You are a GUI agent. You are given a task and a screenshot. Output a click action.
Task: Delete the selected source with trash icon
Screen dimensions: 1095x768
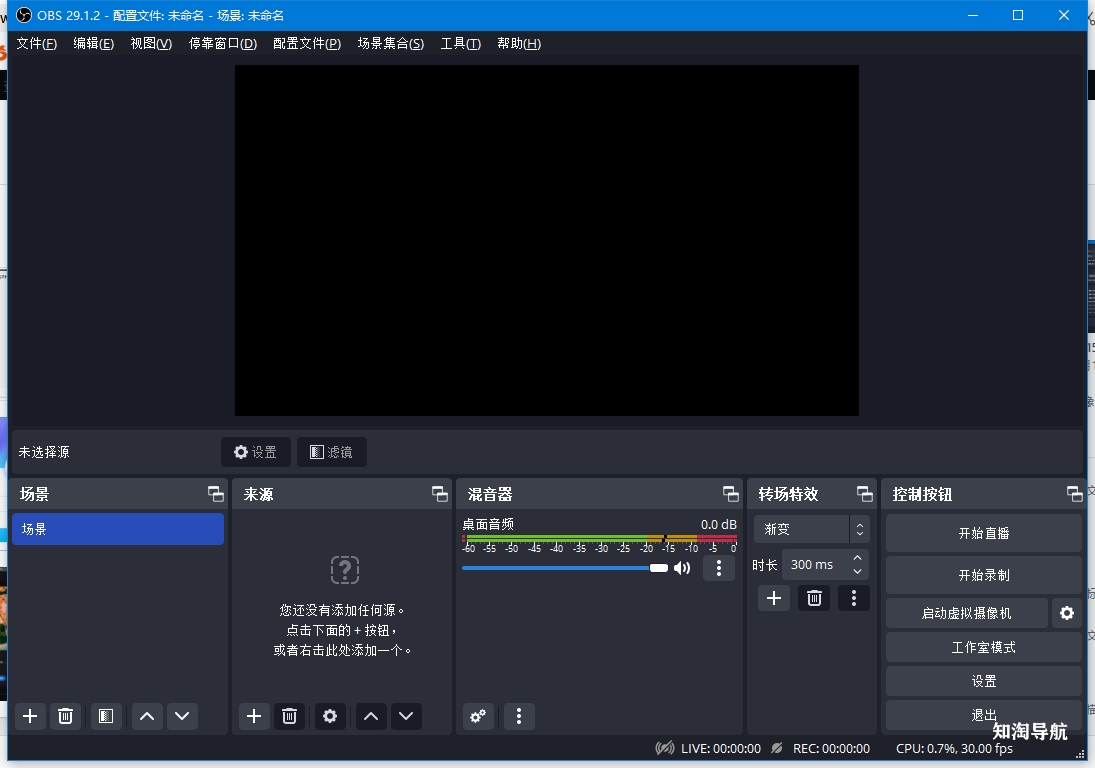(290, 716)
